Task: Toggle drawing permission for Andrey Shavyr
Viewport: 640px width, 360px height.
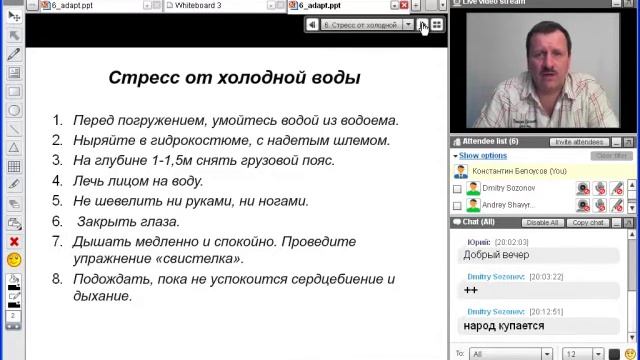Action: [x=617, y=205]
